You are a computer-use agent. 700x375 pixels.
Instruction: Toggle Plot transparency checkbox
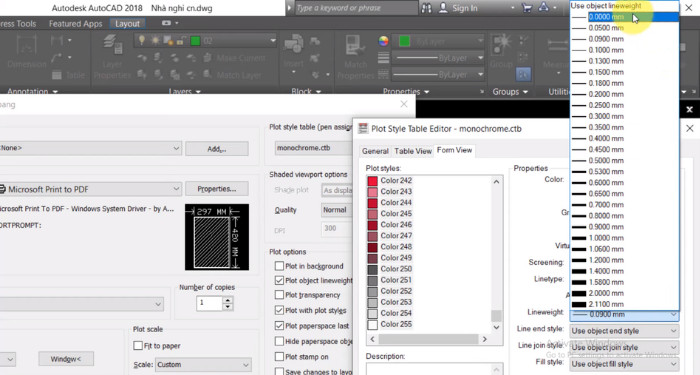tap(279, 295)
